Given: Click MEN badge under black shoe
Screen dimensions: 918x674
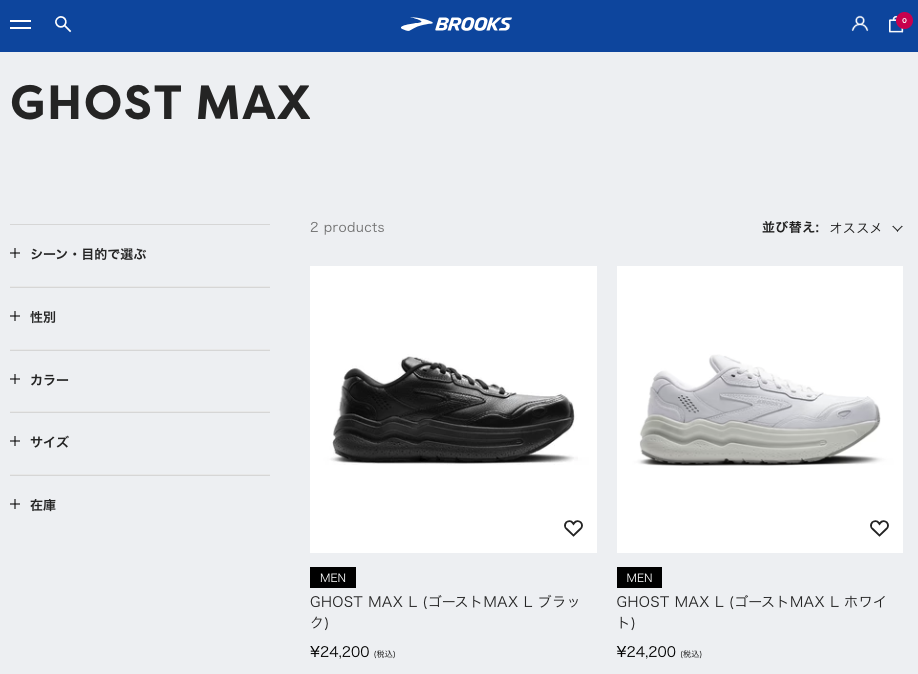Looking at the screenshot, I should 333,578.
